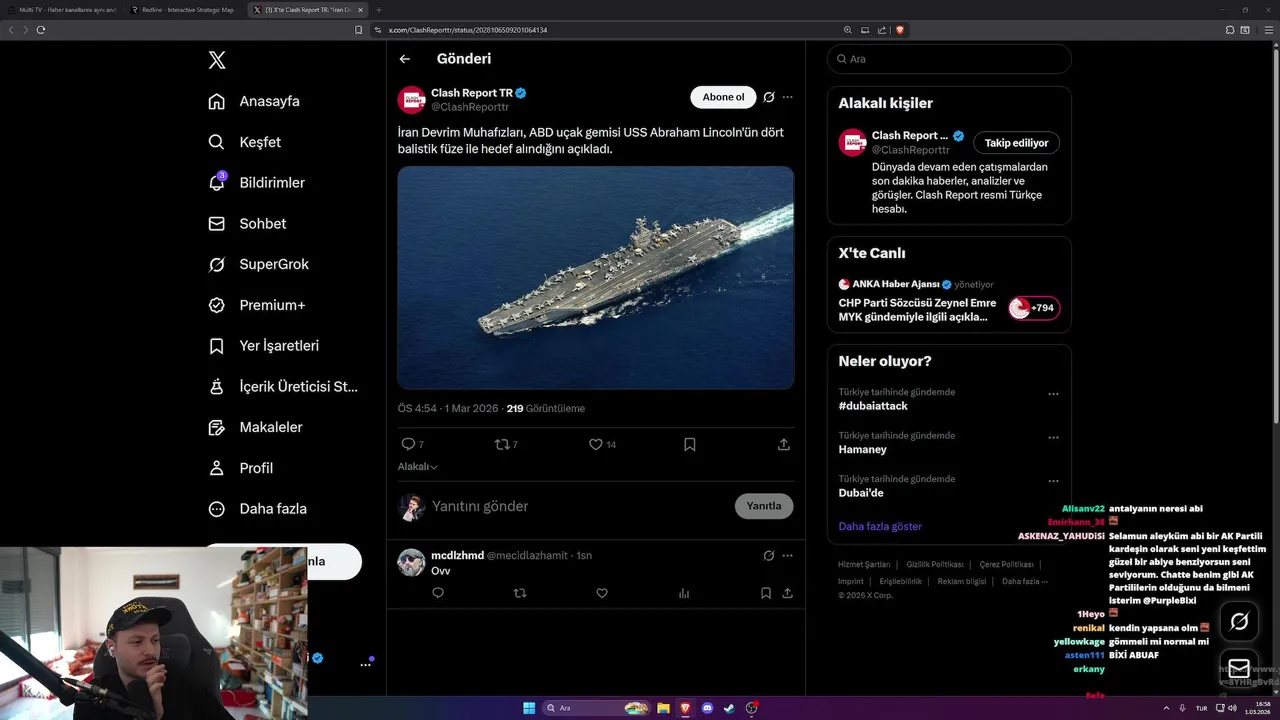
Task: Bookmark the mcdlzhmd comment
Action: [766, 593]
